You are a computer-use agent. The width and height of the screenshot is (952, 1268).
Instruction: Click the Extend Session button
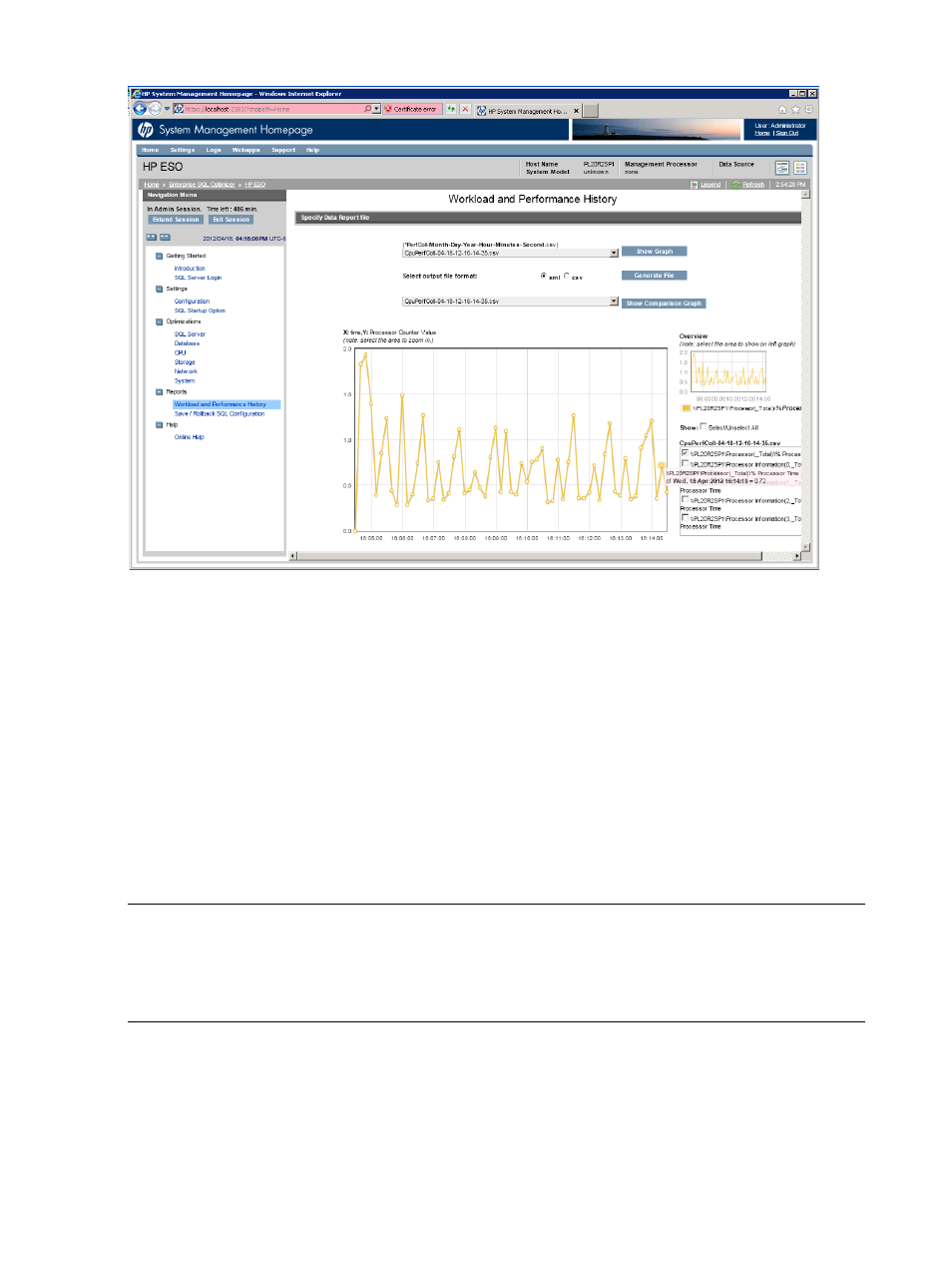176,220
